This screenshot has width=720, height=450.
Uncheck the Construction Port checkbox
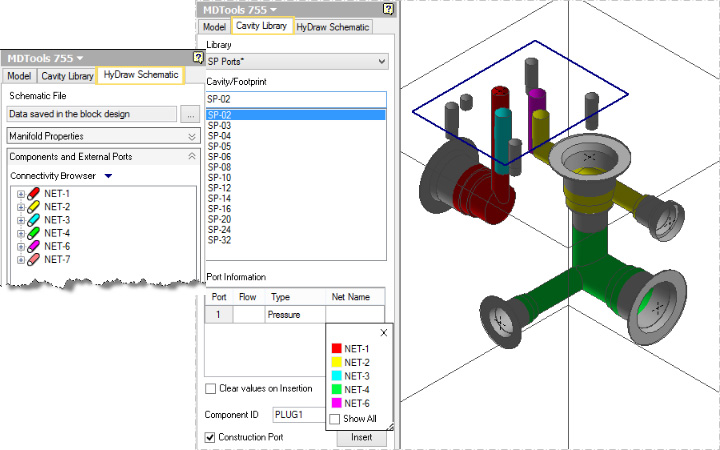(211, 437)
